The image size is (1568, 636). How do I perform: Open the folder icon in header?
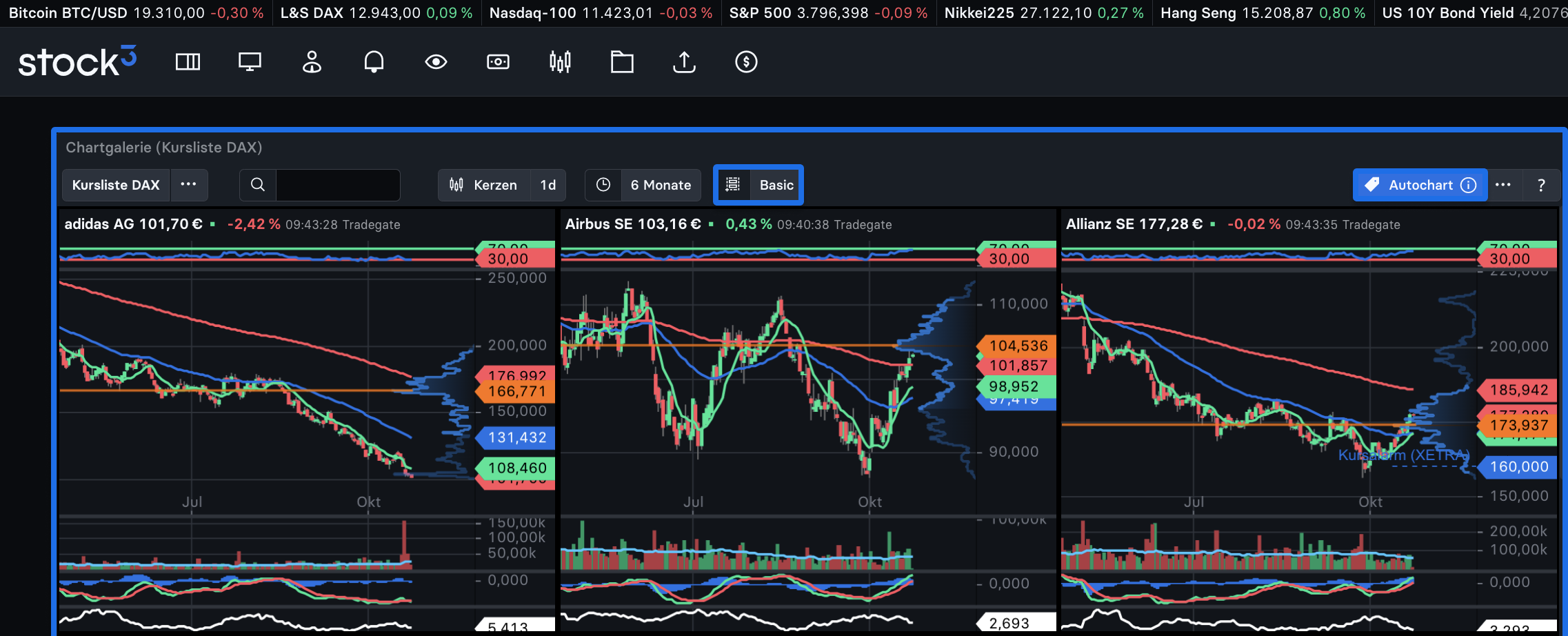tap(622, 62)
